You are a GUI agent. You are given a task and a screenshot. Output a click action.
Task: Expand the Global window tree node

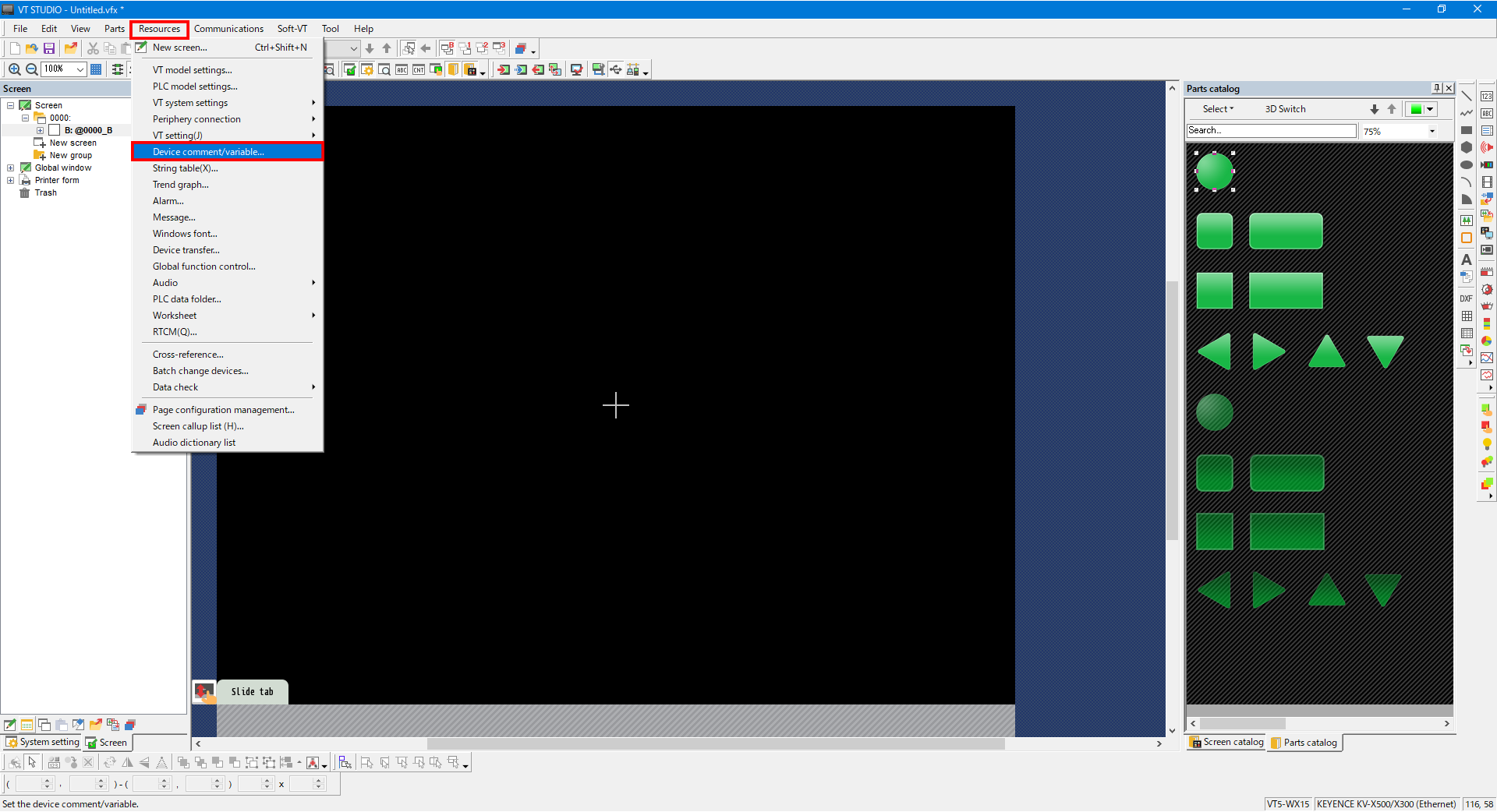(x=10, y=168)
